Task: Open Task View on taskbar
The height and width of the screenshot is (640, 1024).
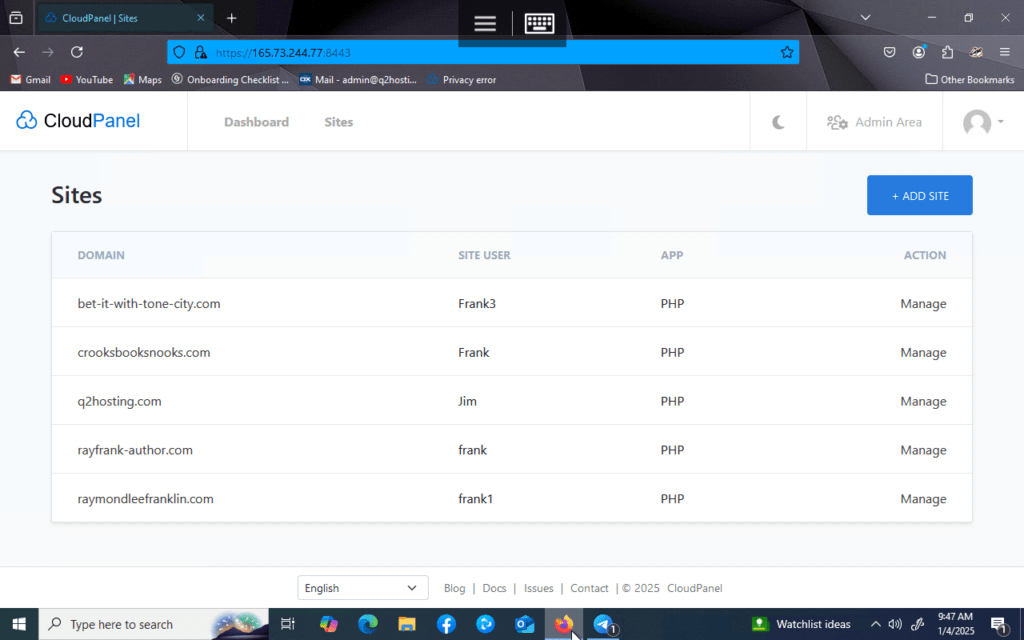Action: tap(287, 624)
